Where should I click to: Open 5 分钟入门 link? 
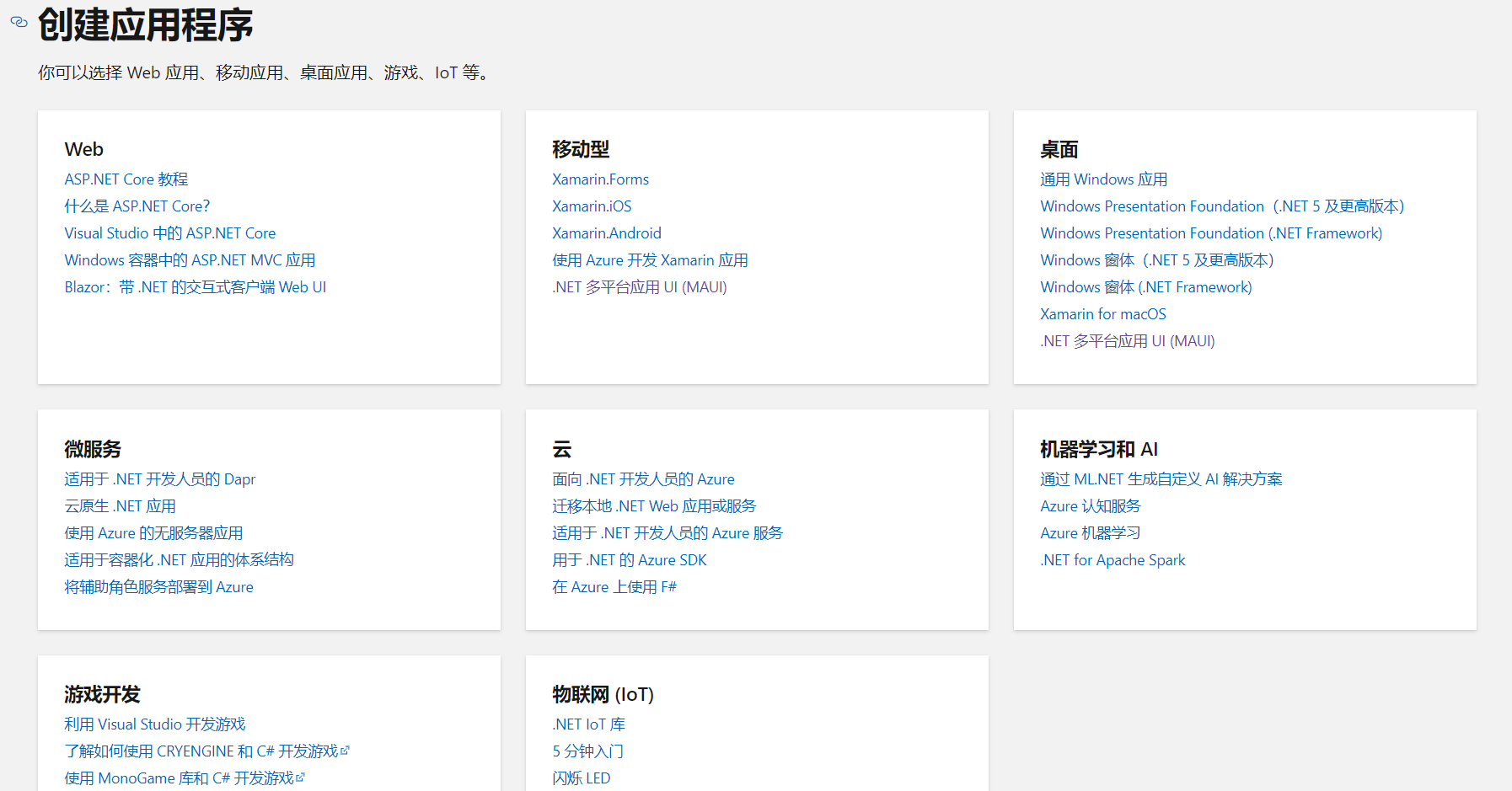pos(588,751)
